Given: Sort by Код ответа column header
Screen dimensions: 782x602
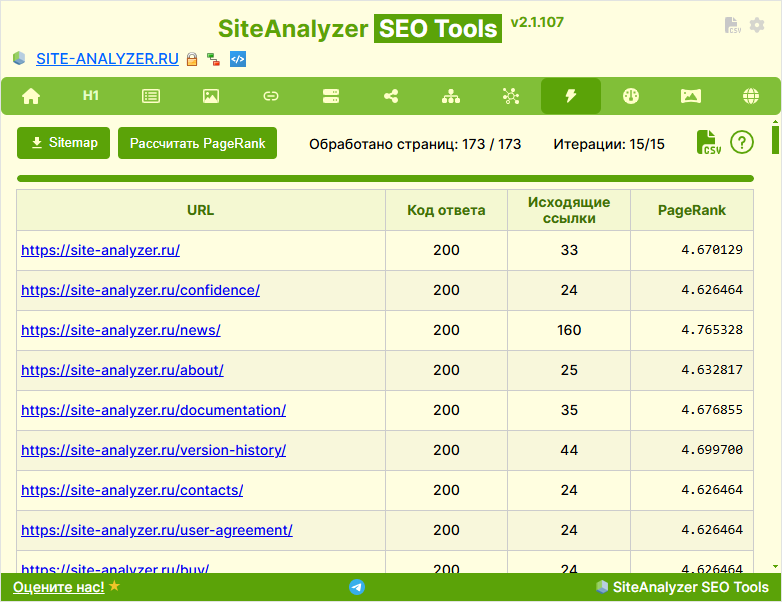Looking at the screenshot, I should pyautogui.click(x=446, y=210).
